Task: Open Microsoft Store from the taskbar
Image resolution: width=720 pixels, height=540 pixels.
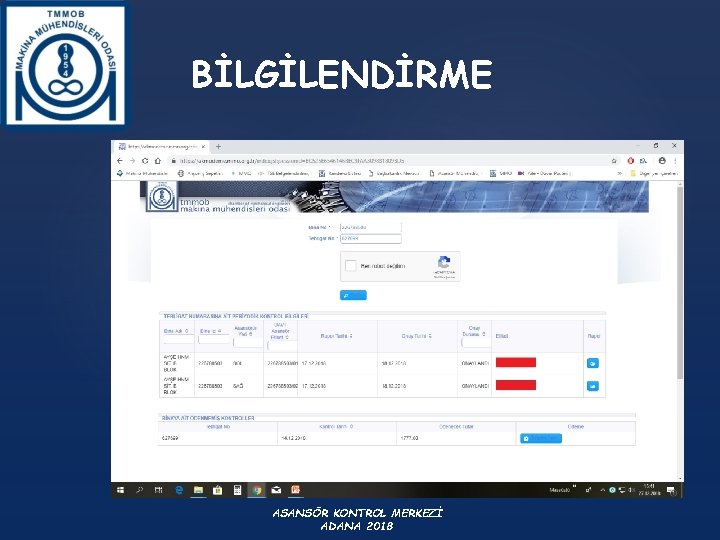Action: [218, 490]
